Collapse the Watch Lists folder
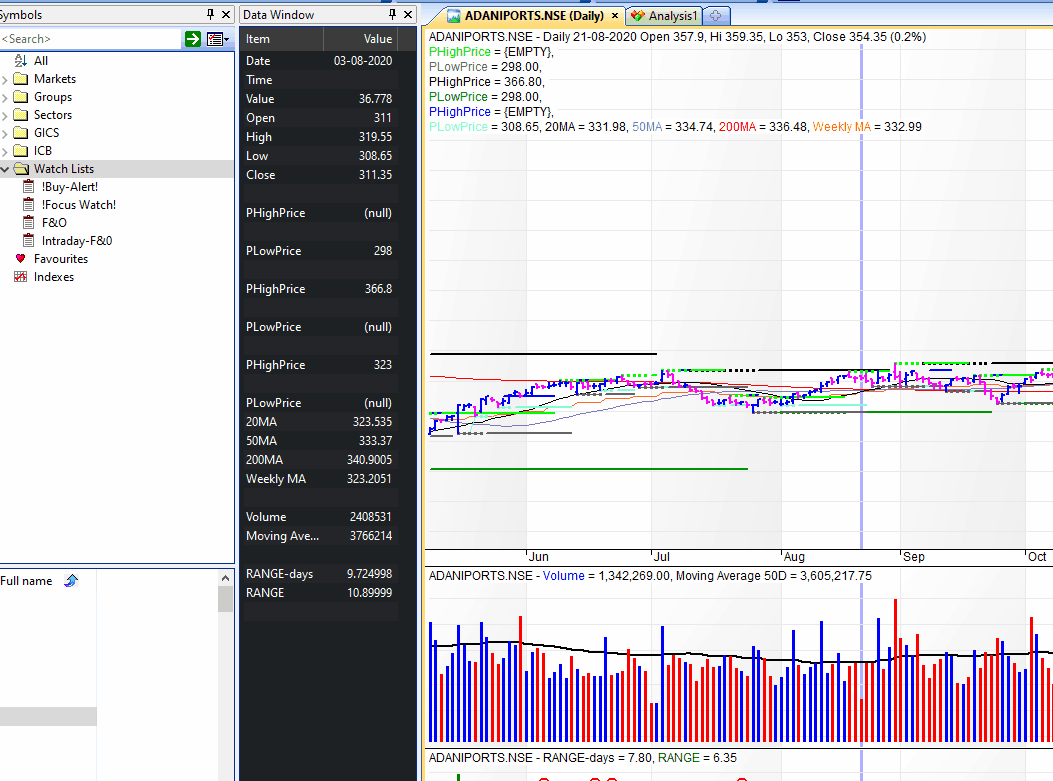The height and width of the screenshot is (781, 1053). tap(5, 169)
